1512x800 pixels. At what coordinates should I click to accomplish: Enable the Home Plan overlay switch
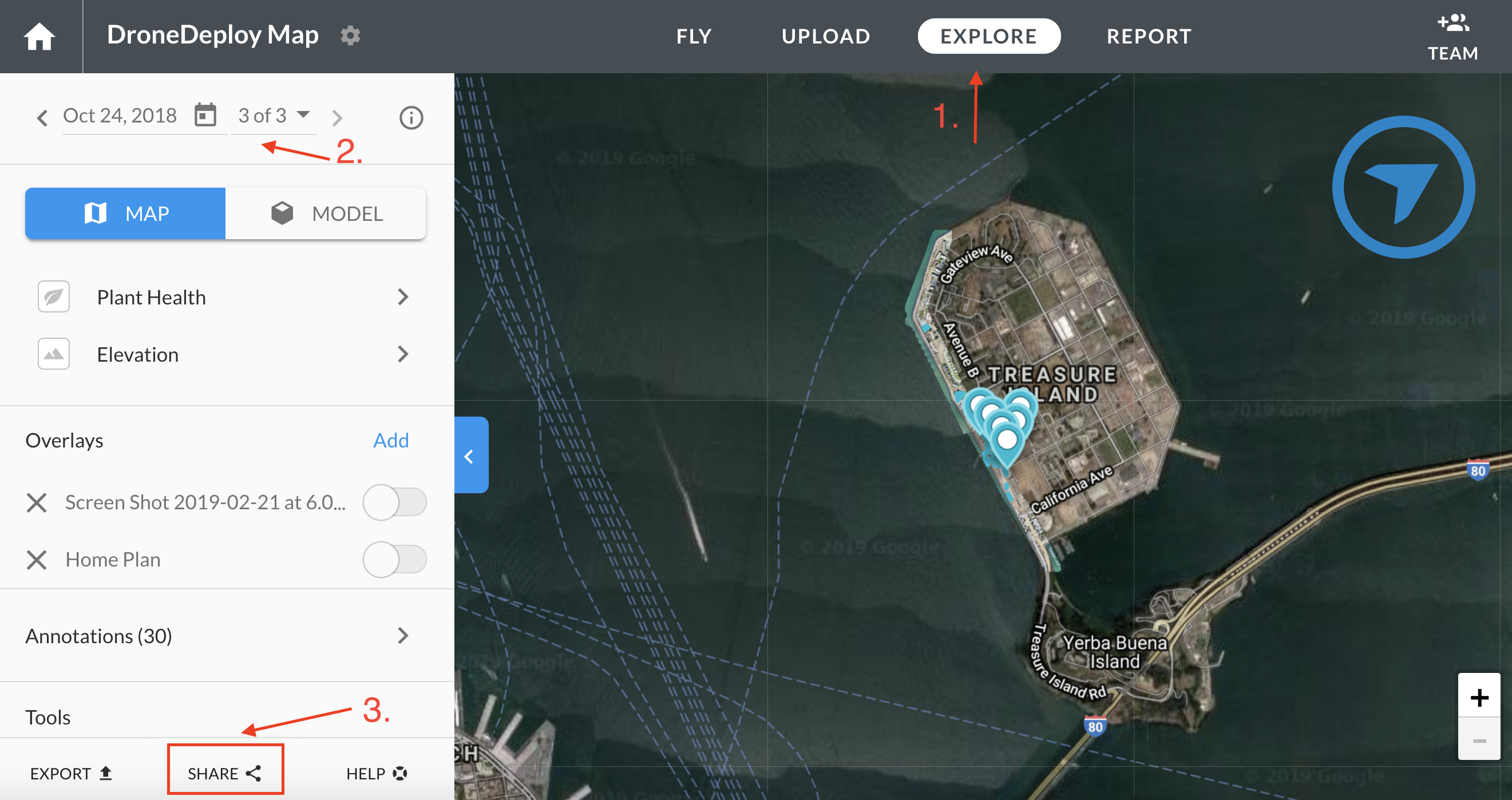[394, 559]
